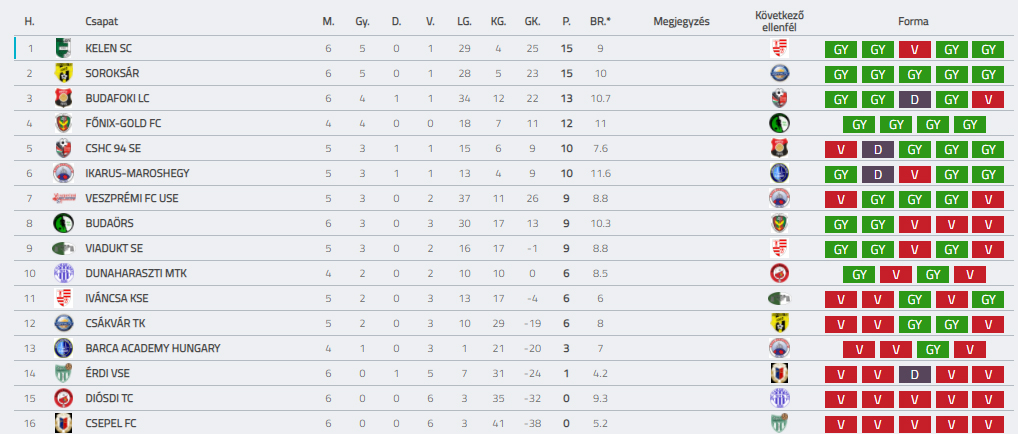
Task: Click the Soroksár team logo
Action: pyautogui.click(x=63, y=73)
